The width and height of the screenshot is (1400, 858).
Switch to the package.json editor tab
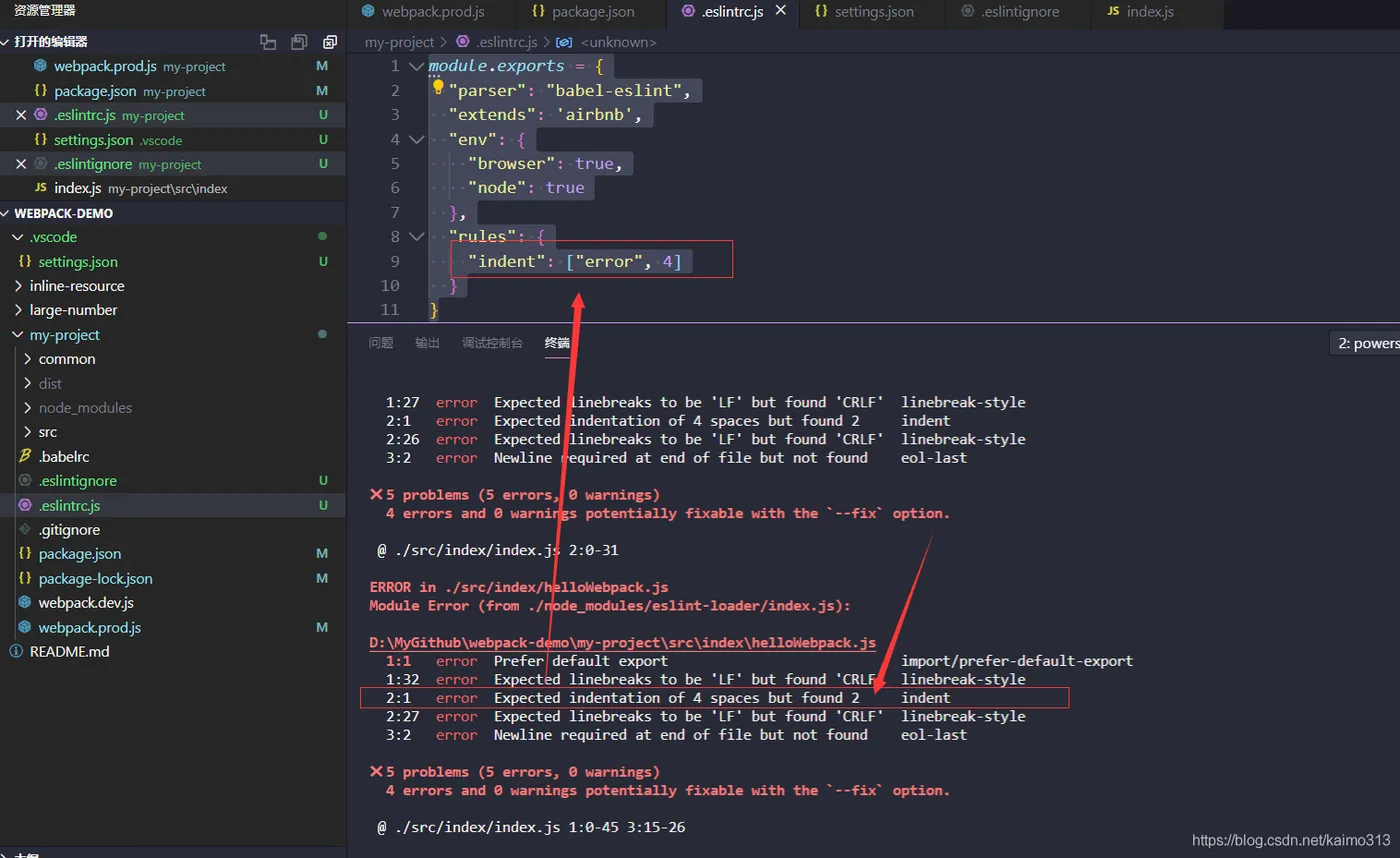tap(592, 13)
